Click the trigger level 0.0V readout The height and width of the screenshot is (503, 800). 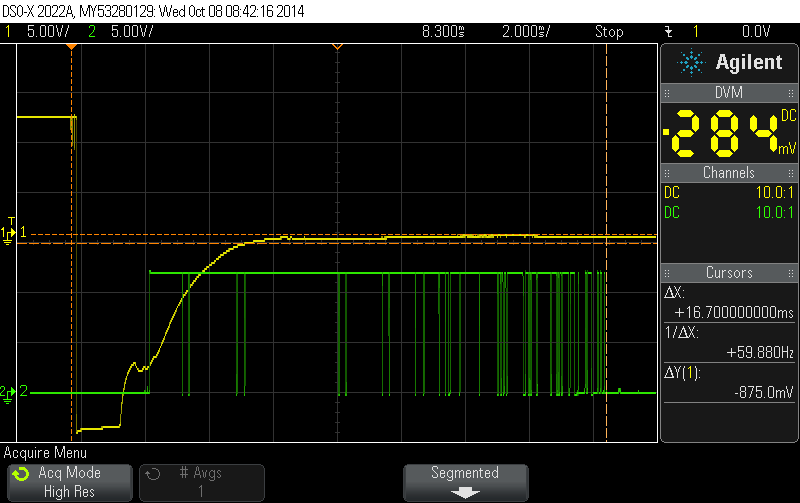click(756, 32)
